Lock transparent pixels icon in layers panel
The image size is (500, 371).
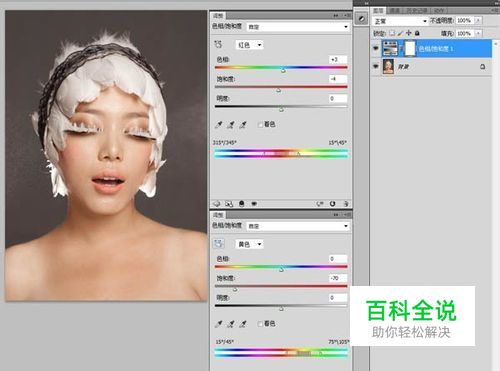(x=392, y=33)
